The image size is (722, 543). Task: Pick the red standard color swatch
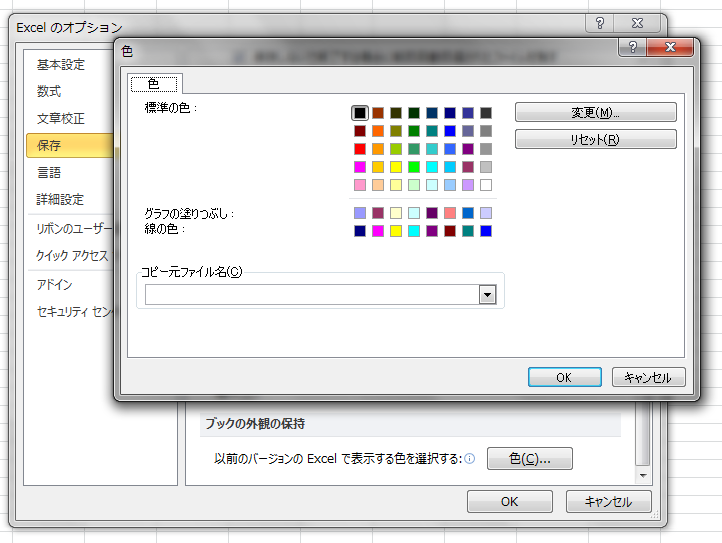(360, 149)
